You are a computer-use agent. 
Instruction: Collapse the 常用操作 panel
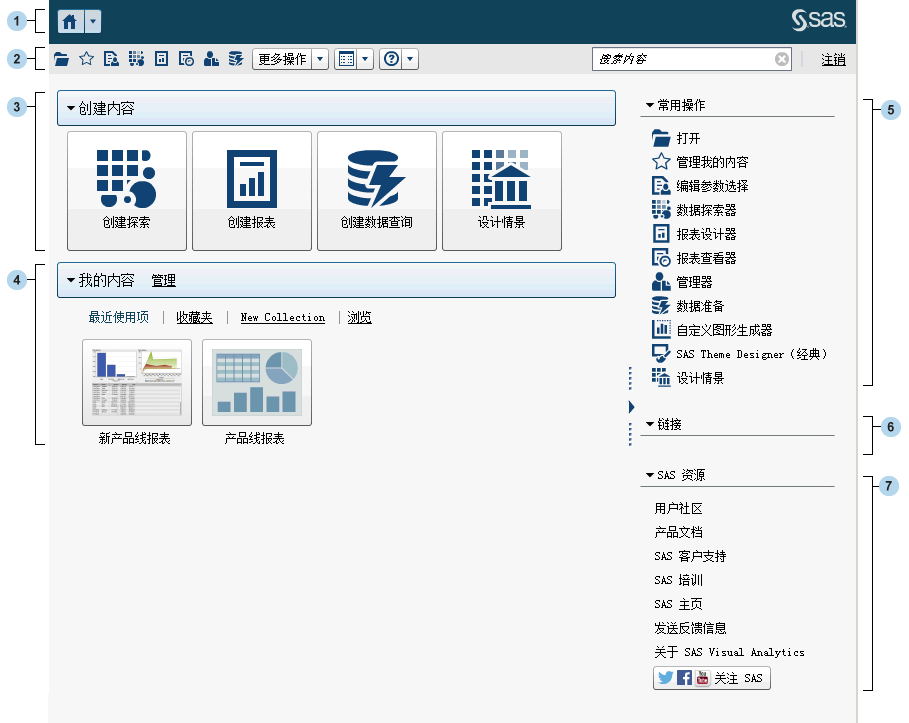(x=650, y=105)
